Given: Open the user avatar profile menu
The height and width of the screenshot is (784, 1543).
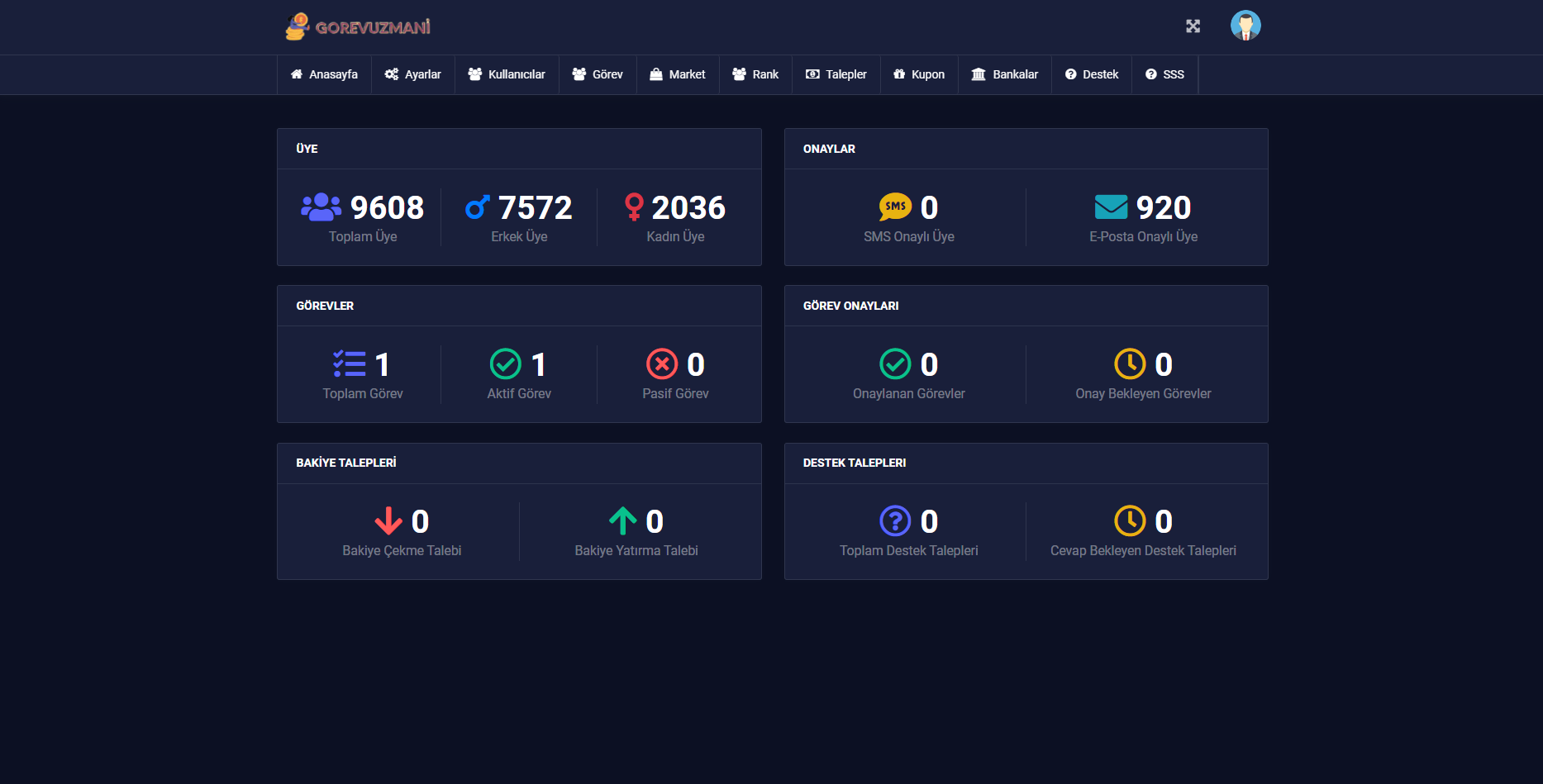Looking at the screenshot, I should pos(1245,26).
